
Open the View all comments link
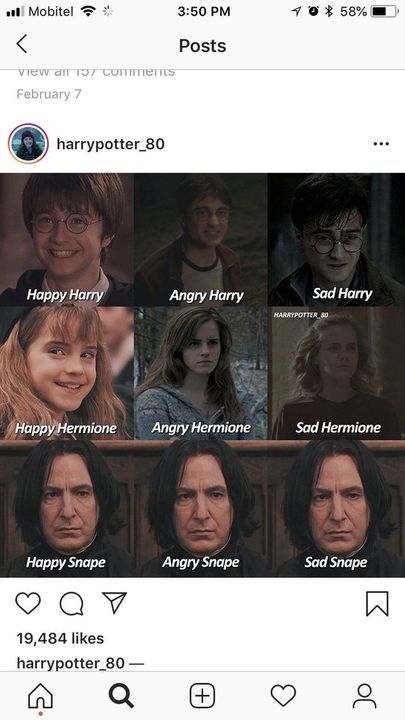coord(96,73)
